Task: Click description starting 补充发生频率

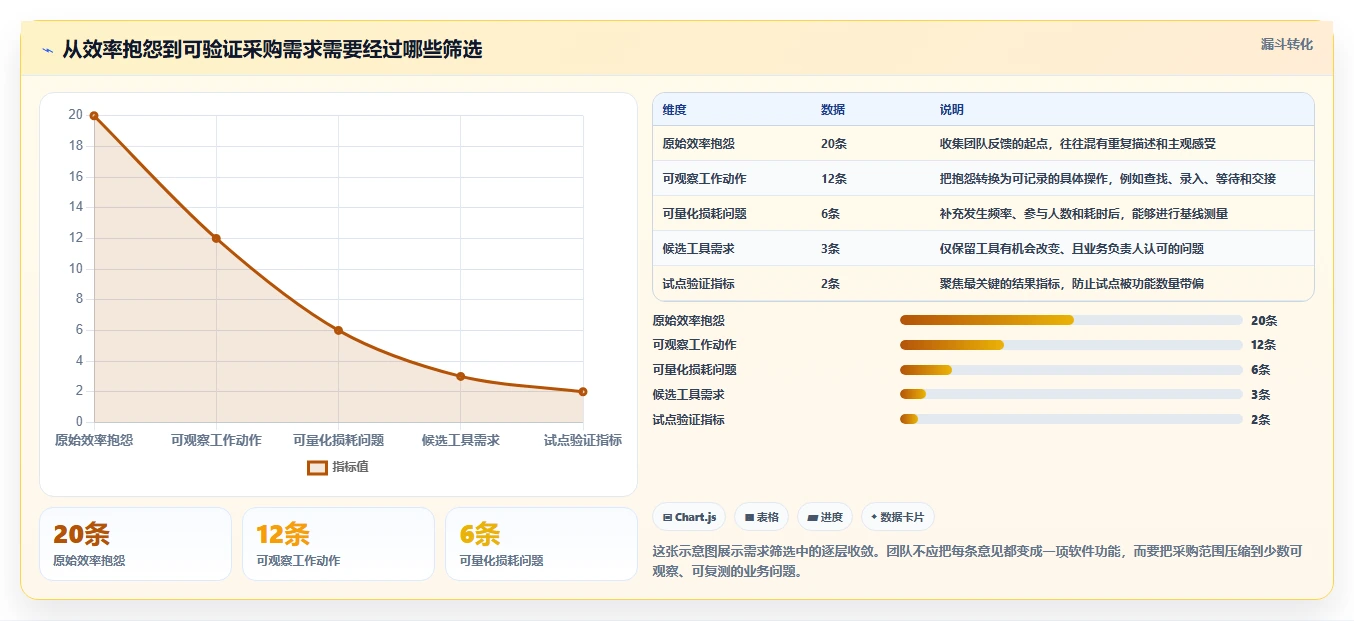Action: click(x=1084, y=214)
